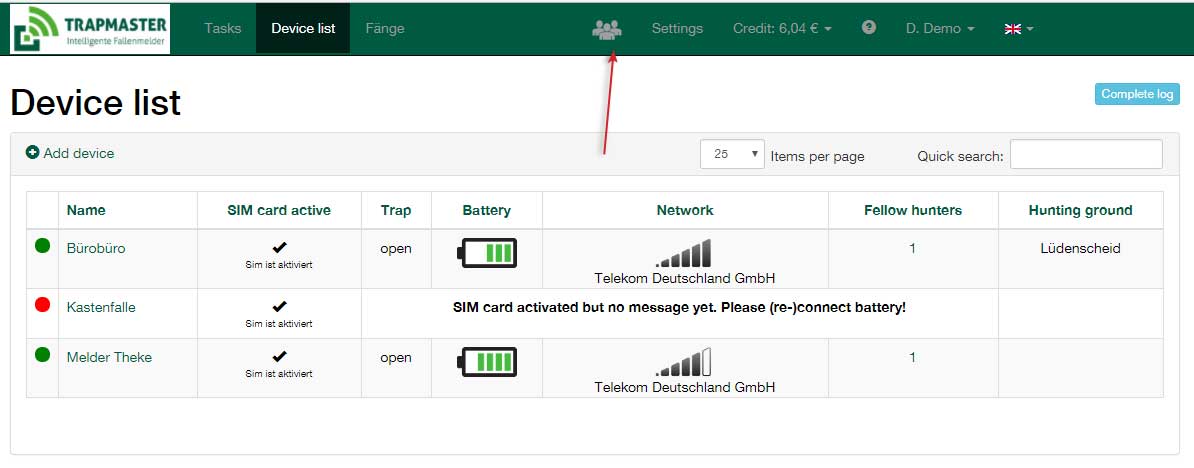This screenshot has height=468, width=1194.
Task: Expand the D. Demo user dropdown
Action: coord(940,28)
